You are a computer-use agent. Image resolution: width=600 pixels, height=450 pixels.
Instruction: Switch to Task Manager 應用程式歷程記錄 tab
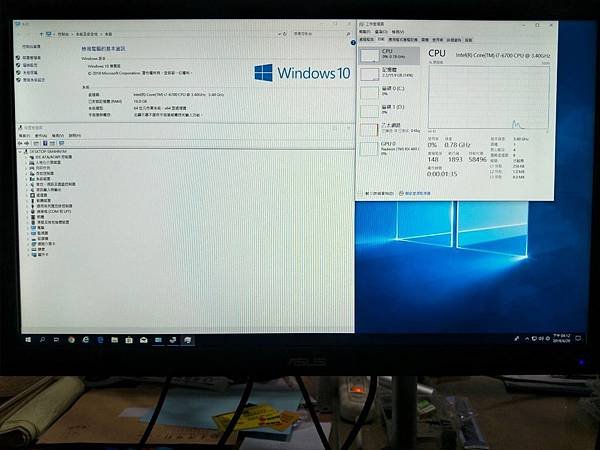(x=403, y=40)
